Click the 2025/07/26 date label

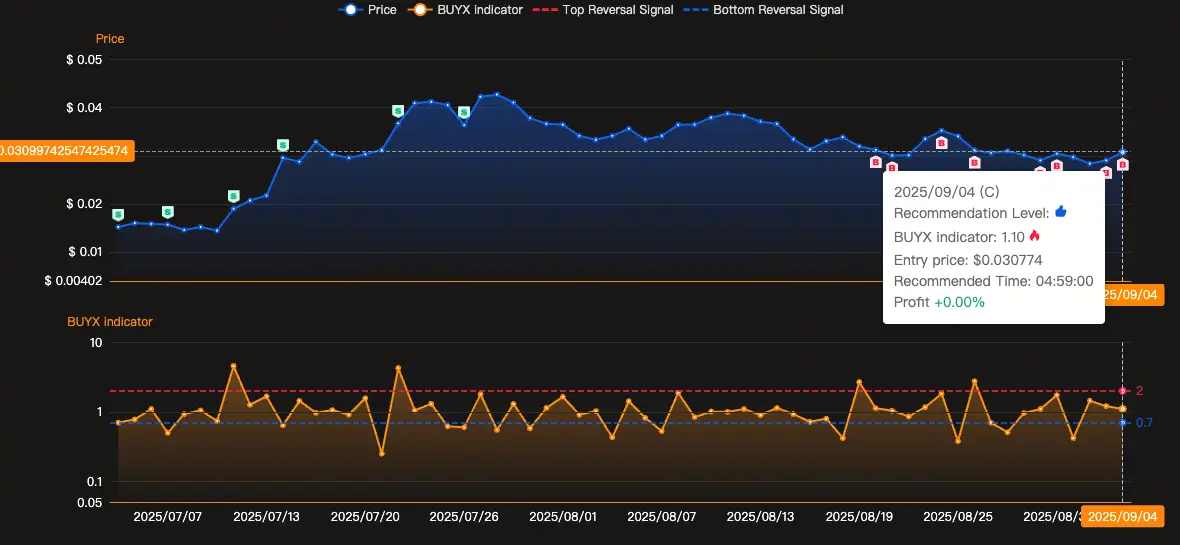click(464, 517)
